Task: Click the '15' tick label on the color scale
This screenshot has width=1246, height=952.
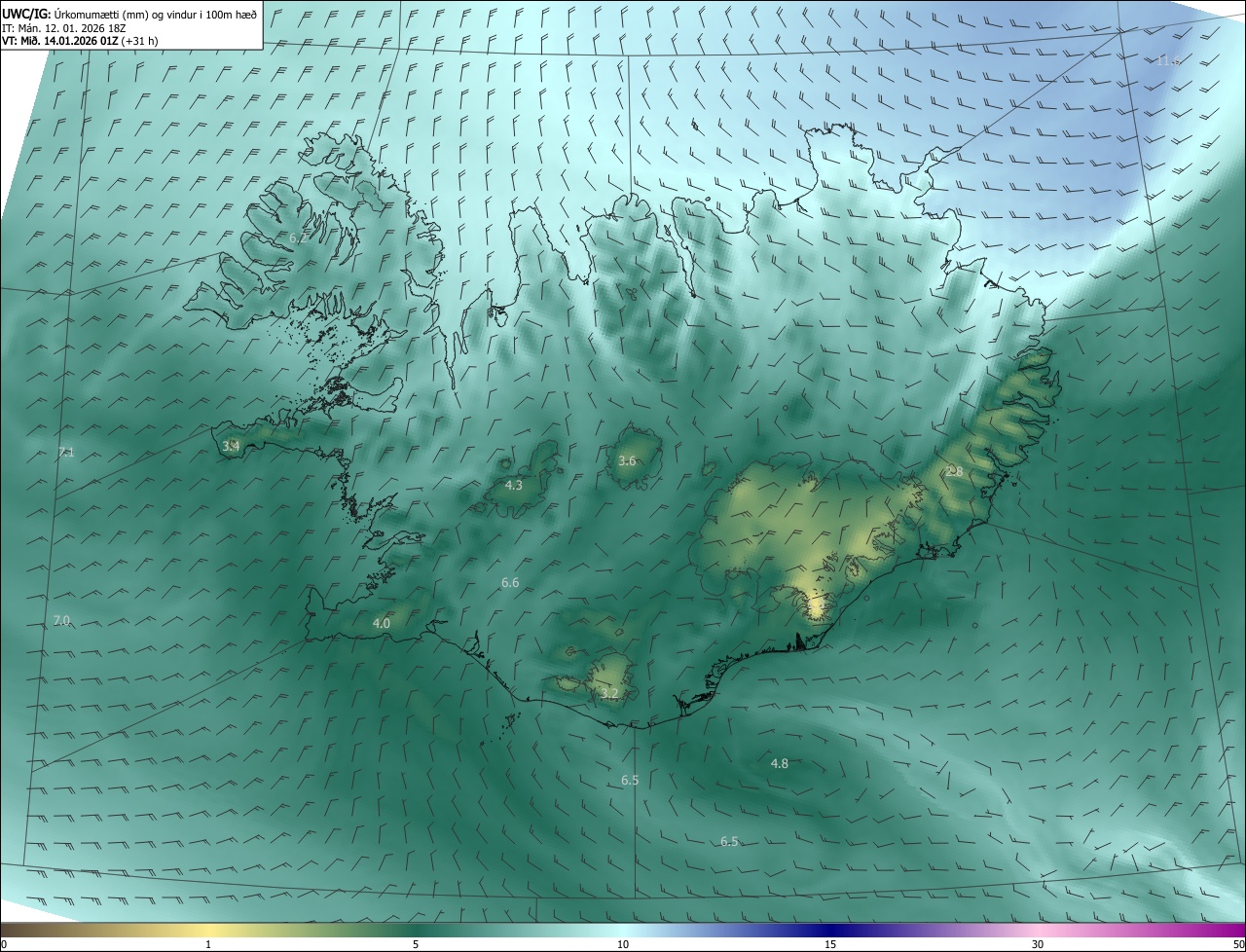Action: tap(830, 944)
